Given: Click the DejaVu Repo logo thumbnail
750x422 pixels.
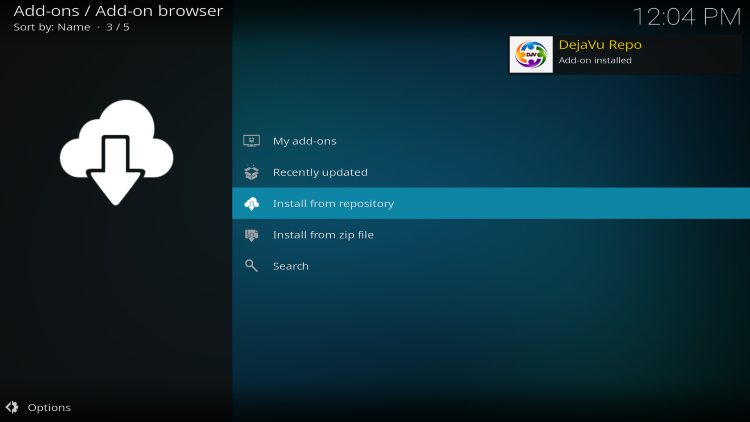Looking at the screenshot, I should coord(531,55).
